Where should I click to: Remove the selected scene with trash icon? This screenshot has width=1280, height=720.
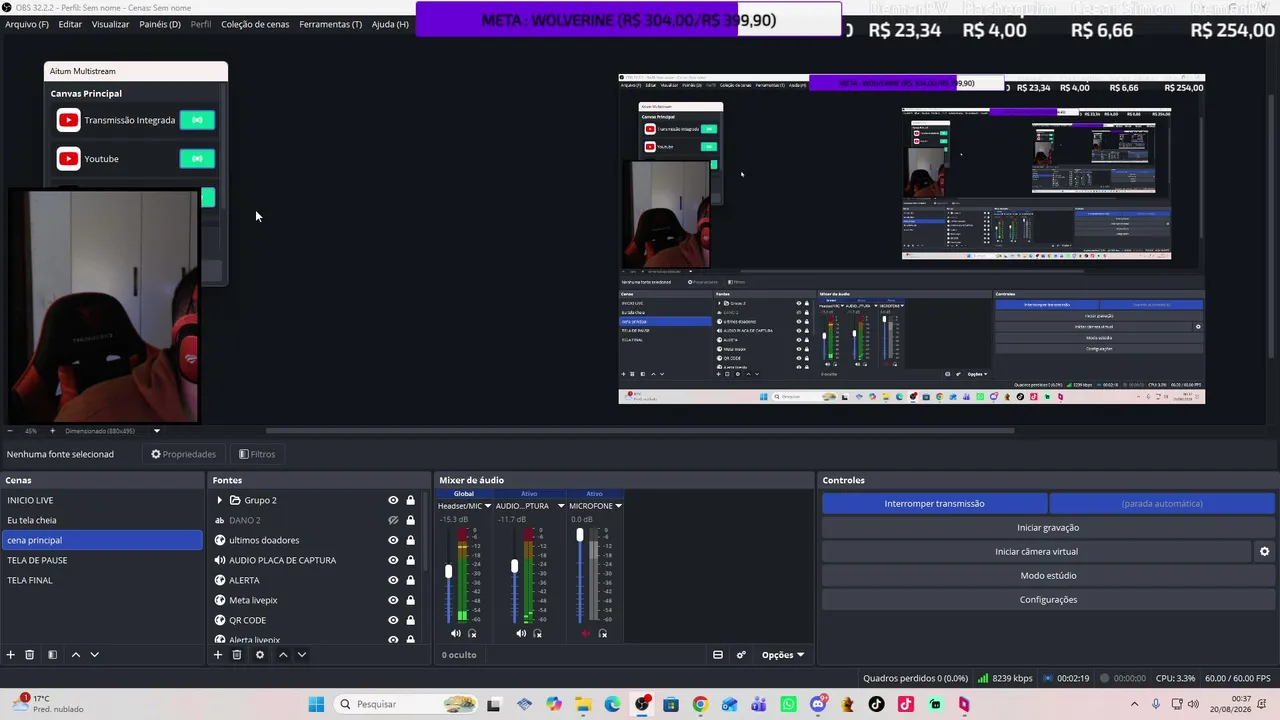tap(30, 655)
